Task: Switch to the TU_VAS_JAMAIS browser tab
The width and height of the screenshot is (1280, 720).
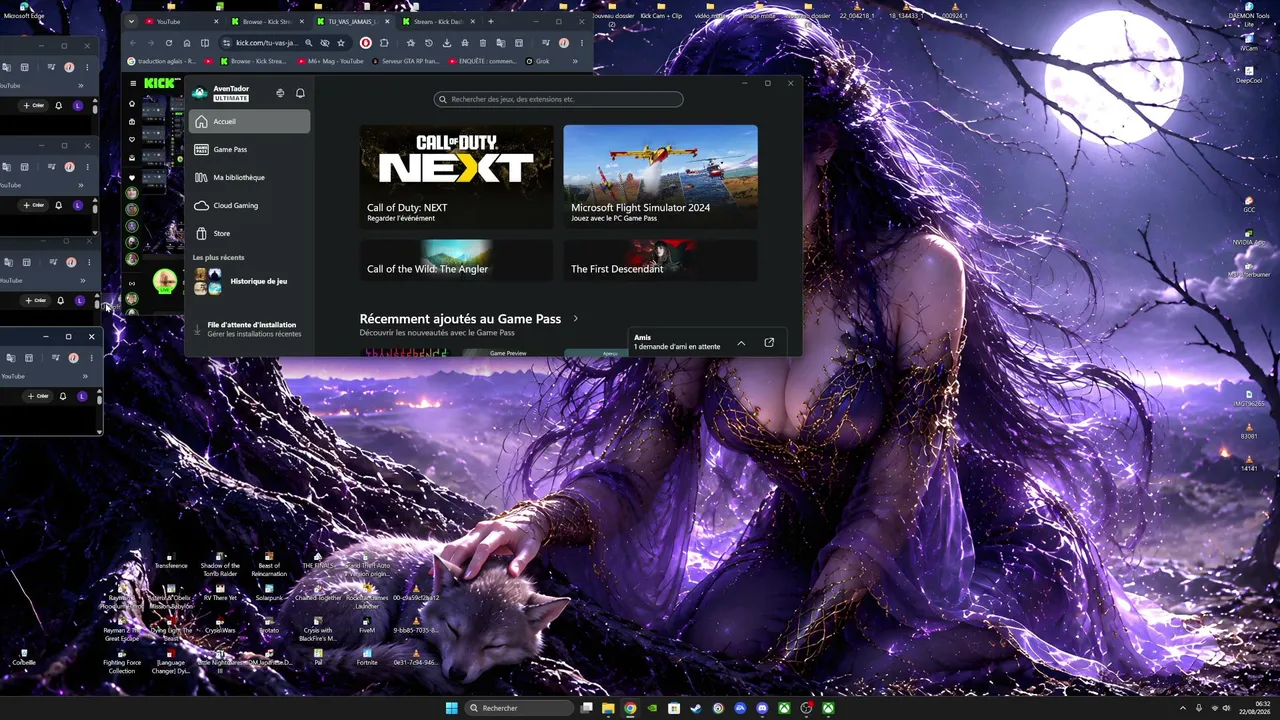Action: click(353, 21)
